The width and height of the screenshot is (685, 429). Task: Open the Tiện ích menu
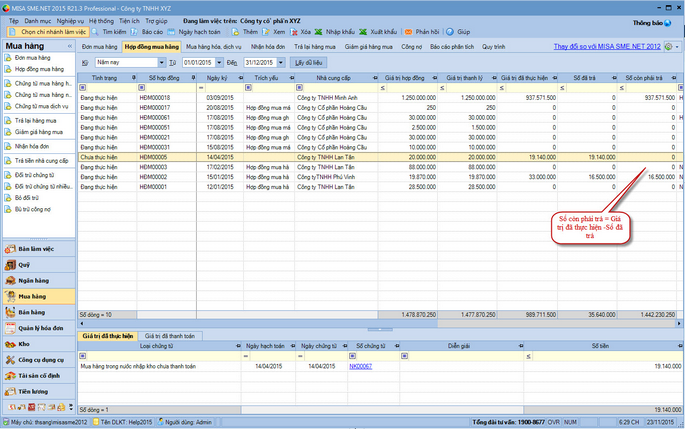point(129,21)
